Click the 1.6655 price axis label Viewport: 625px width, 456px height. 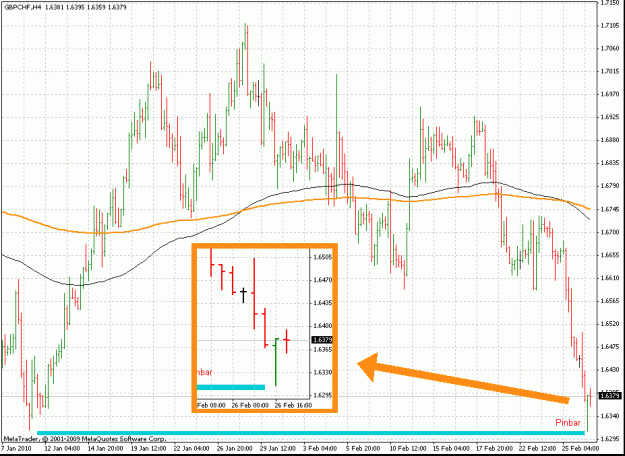click(x=609, y=255)
